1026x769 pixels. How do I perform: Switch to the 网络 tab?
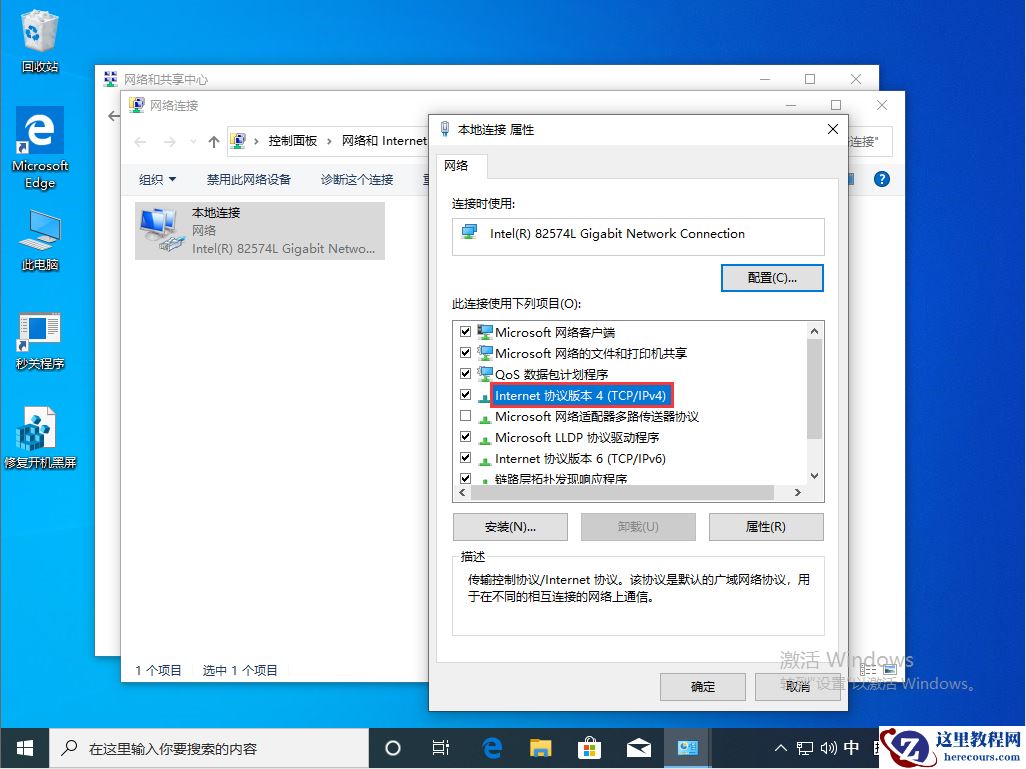coord(459,166)
